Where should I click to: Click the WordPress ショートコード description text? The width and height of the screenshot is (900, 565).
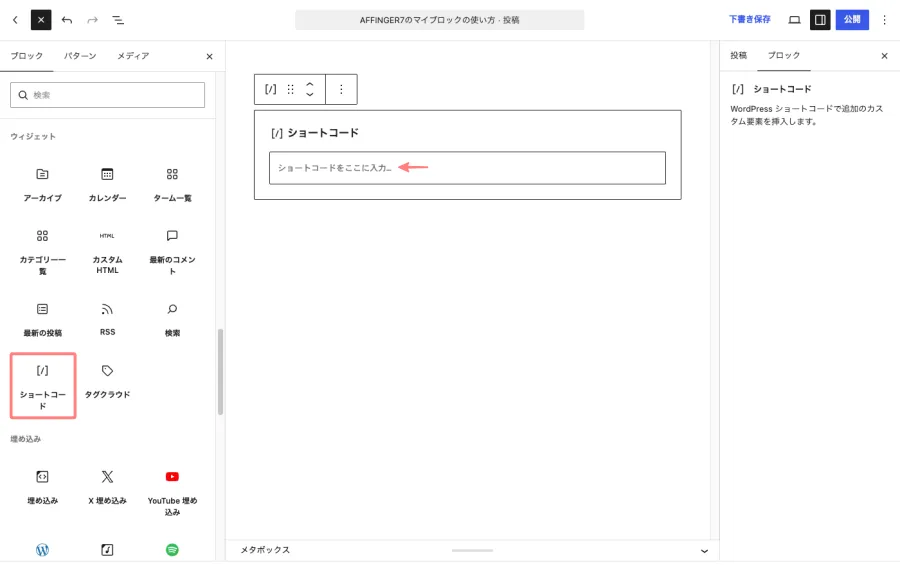(806, 115)
